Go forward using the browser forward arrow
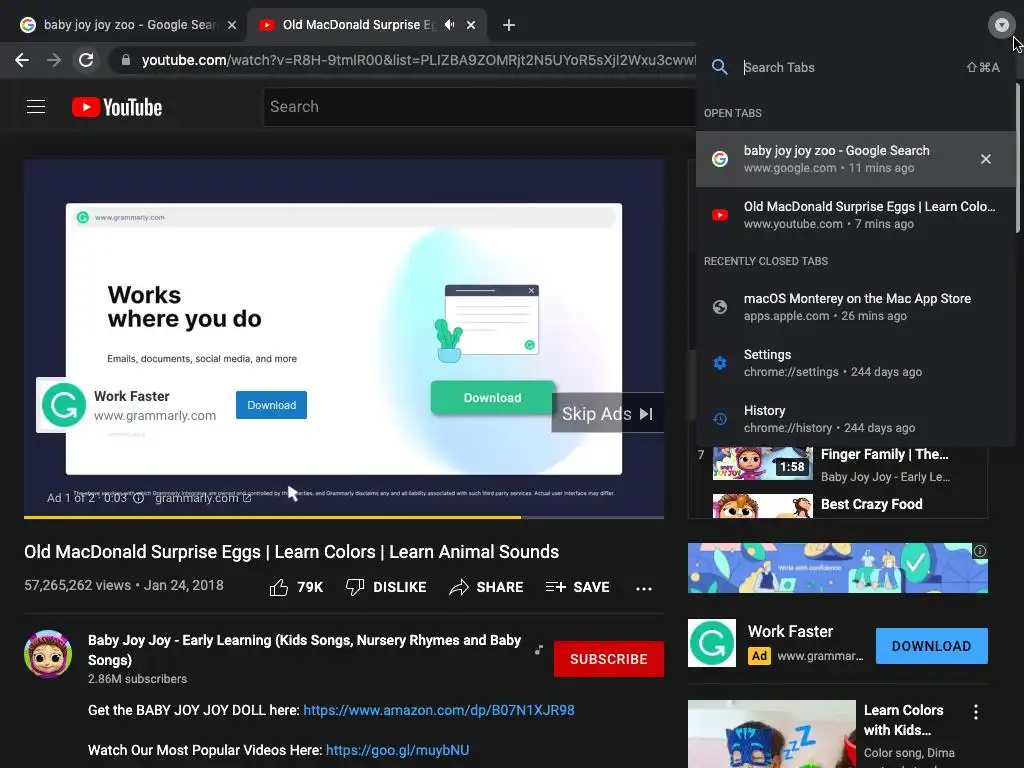 coord(54,60)
